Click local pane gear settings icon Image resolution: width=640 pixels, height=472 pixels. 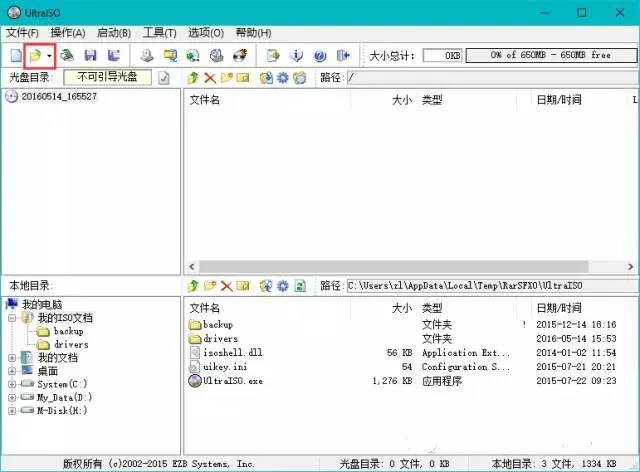coord(283,286)
